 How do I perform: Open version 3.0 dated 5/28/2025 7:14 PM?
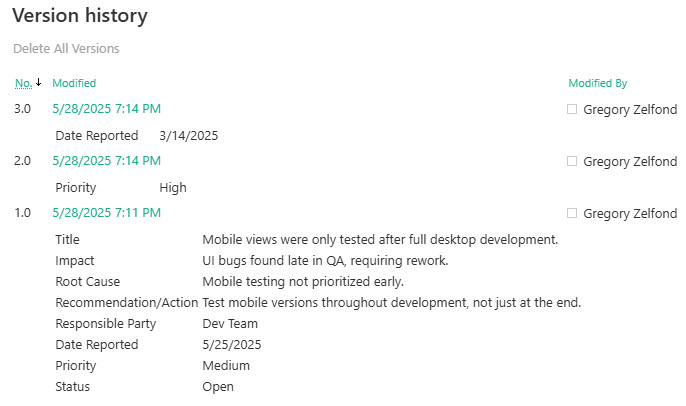pyautogui.click(x=107, y=109)
